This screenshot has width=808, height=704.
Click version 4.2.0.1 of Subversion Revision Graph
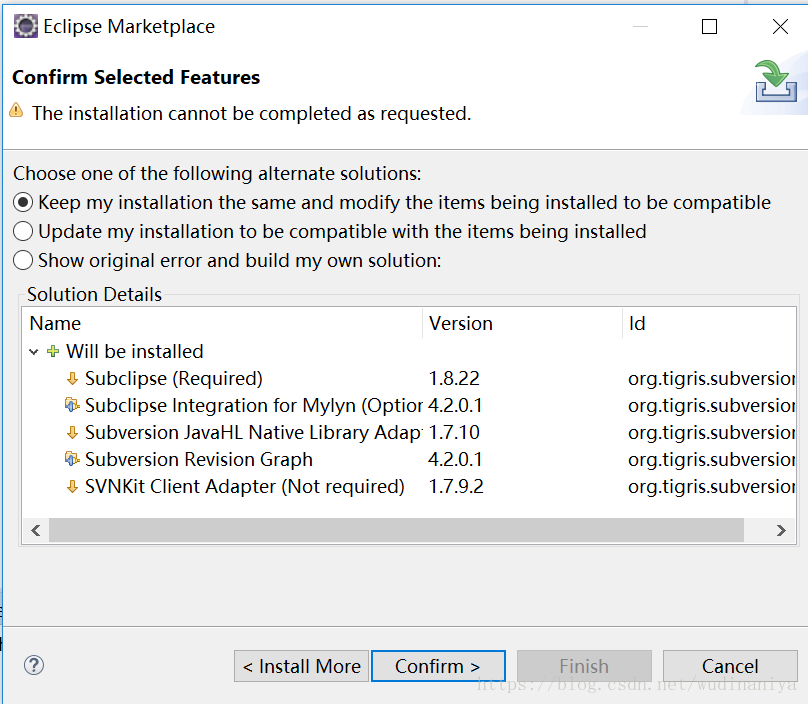[455, 459]
